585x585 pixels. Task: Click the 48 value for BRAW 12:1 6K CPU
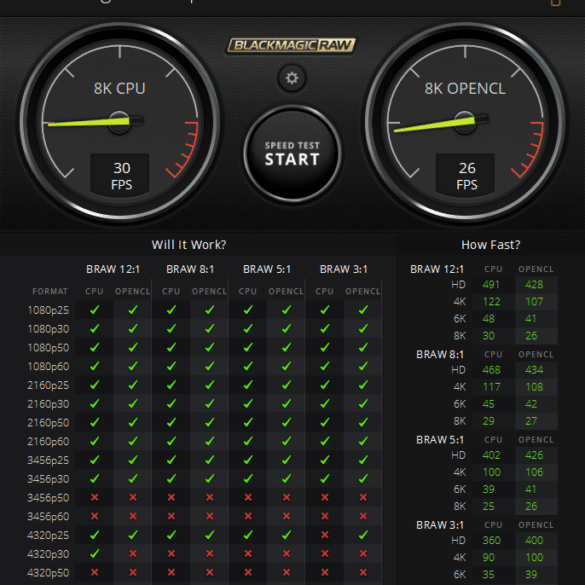[x=488, y=319]
